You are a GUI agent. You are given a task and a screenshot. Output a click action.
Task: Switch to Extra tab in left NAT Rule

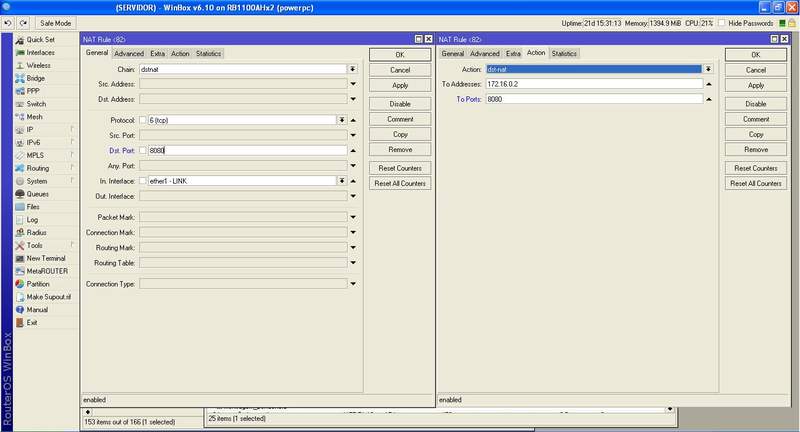(158, 54)
